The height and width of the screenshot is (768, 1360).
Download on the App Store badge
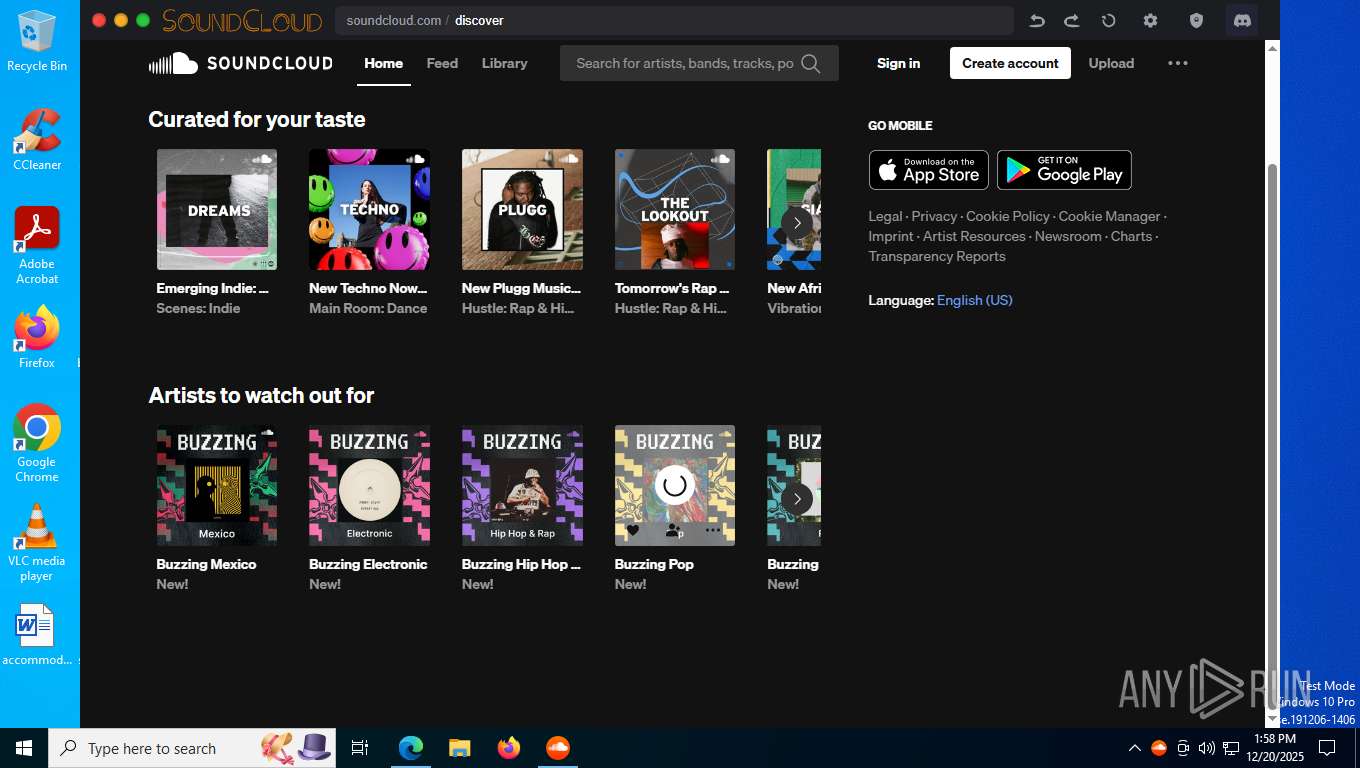point(928,170)
